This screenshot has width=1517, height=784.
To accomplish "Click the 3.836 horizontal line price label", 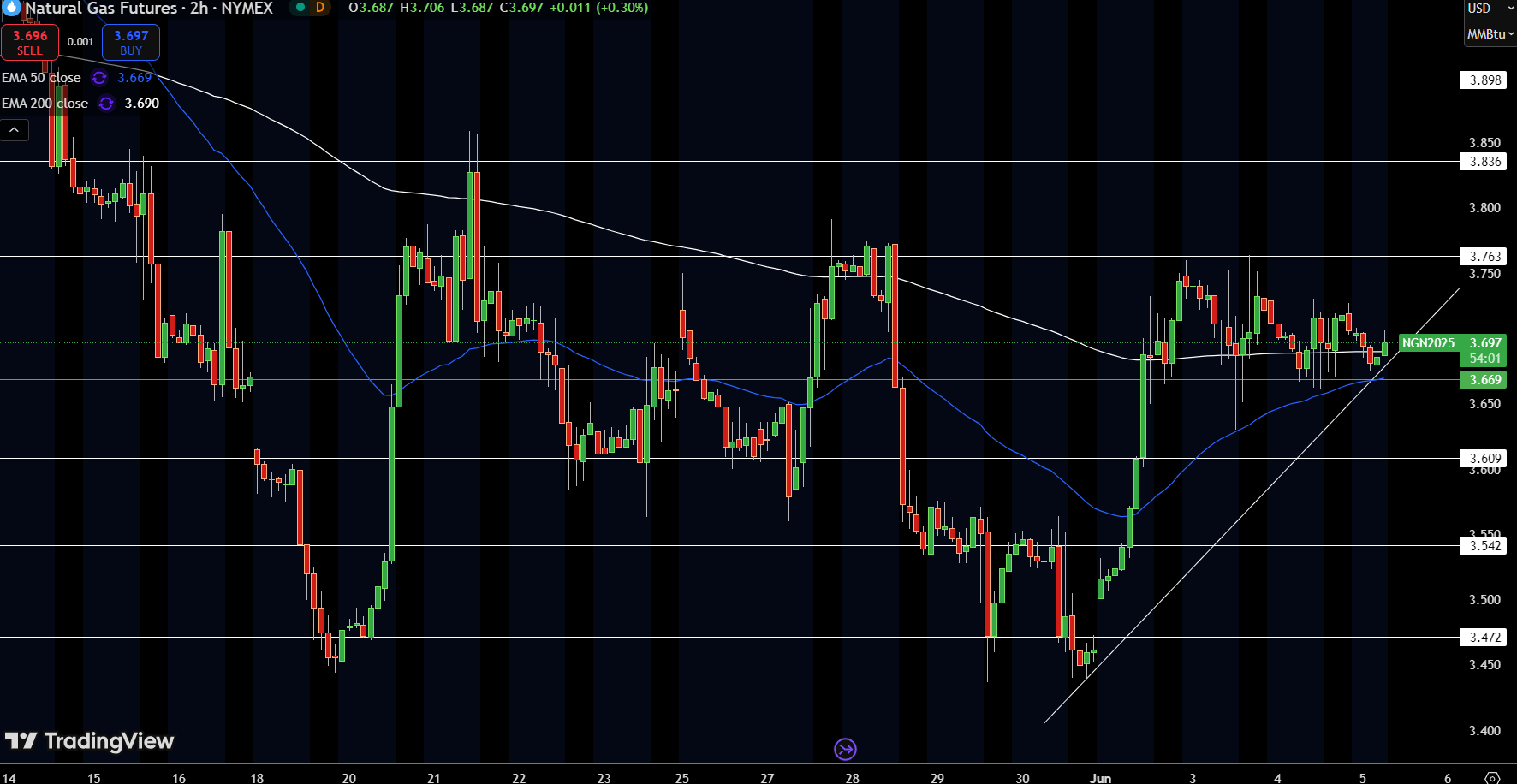I will tap(1485, 162).
